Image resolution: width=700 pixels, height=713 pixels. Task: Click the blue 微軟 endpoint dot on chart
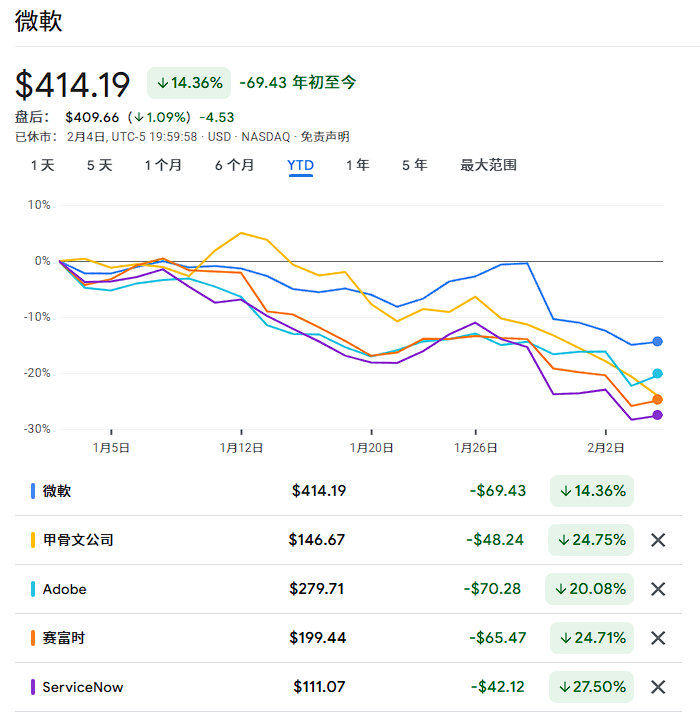click(x=657, y=342)
